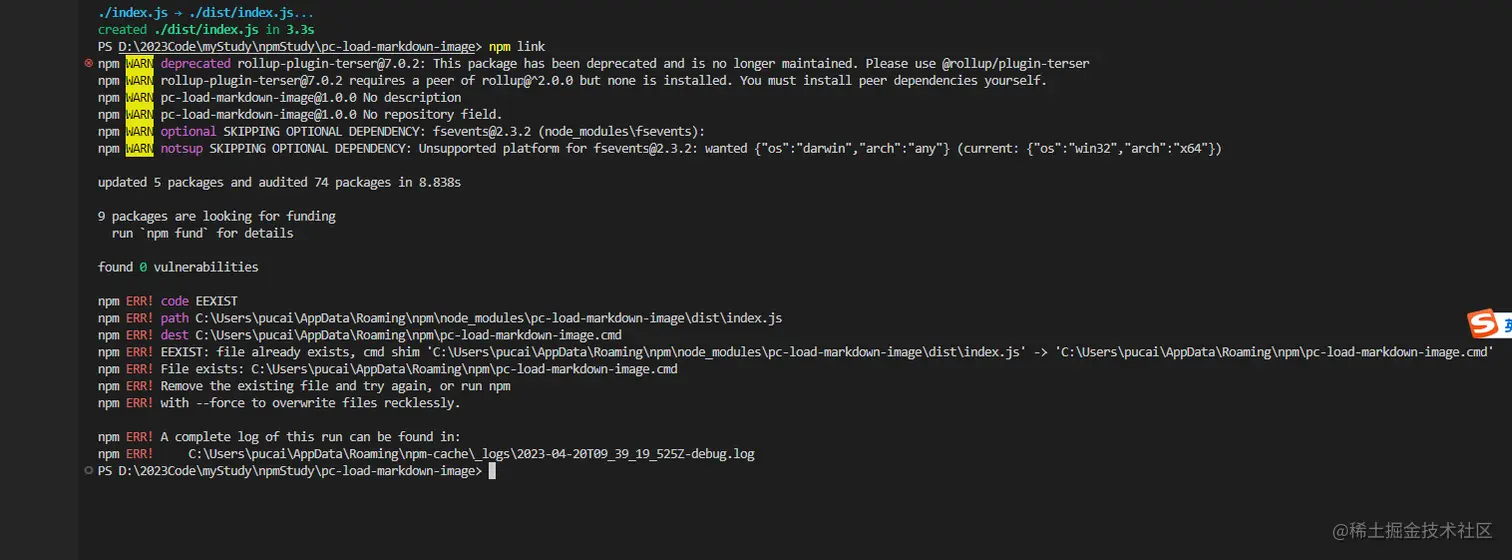
Task: Place cursor at the terminal prompt block
Action: 491,471
